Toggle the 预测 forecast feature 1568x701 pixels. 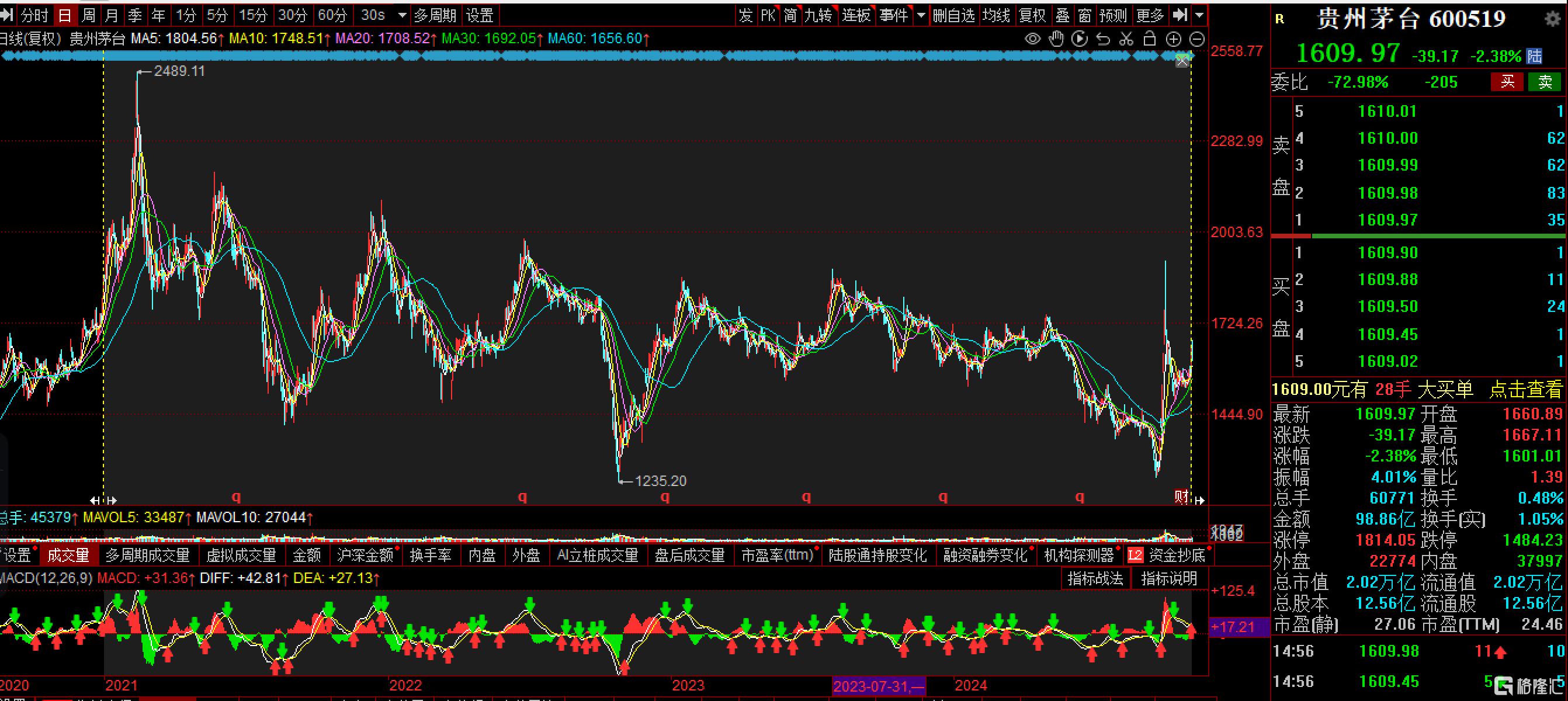1113,15
